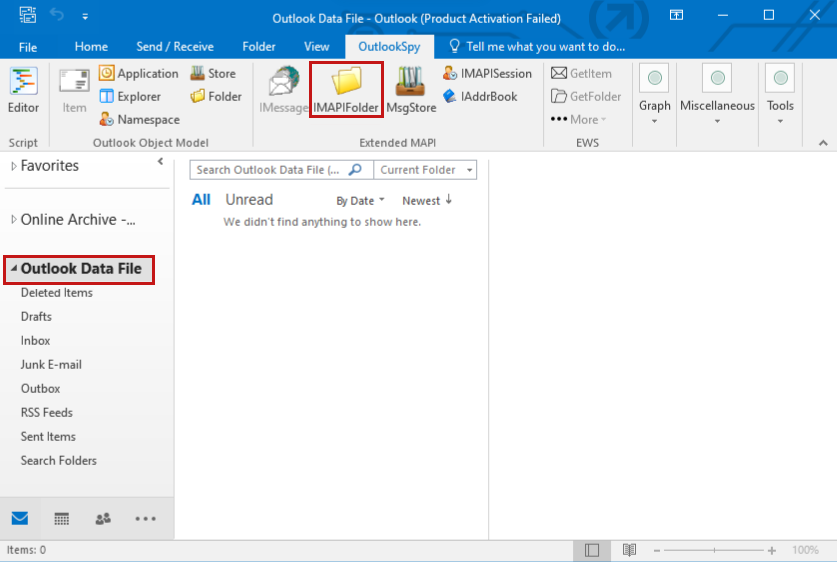Click the EWS GetFolder button
Viewport: 837px width, 562px height.
point(586,97)
